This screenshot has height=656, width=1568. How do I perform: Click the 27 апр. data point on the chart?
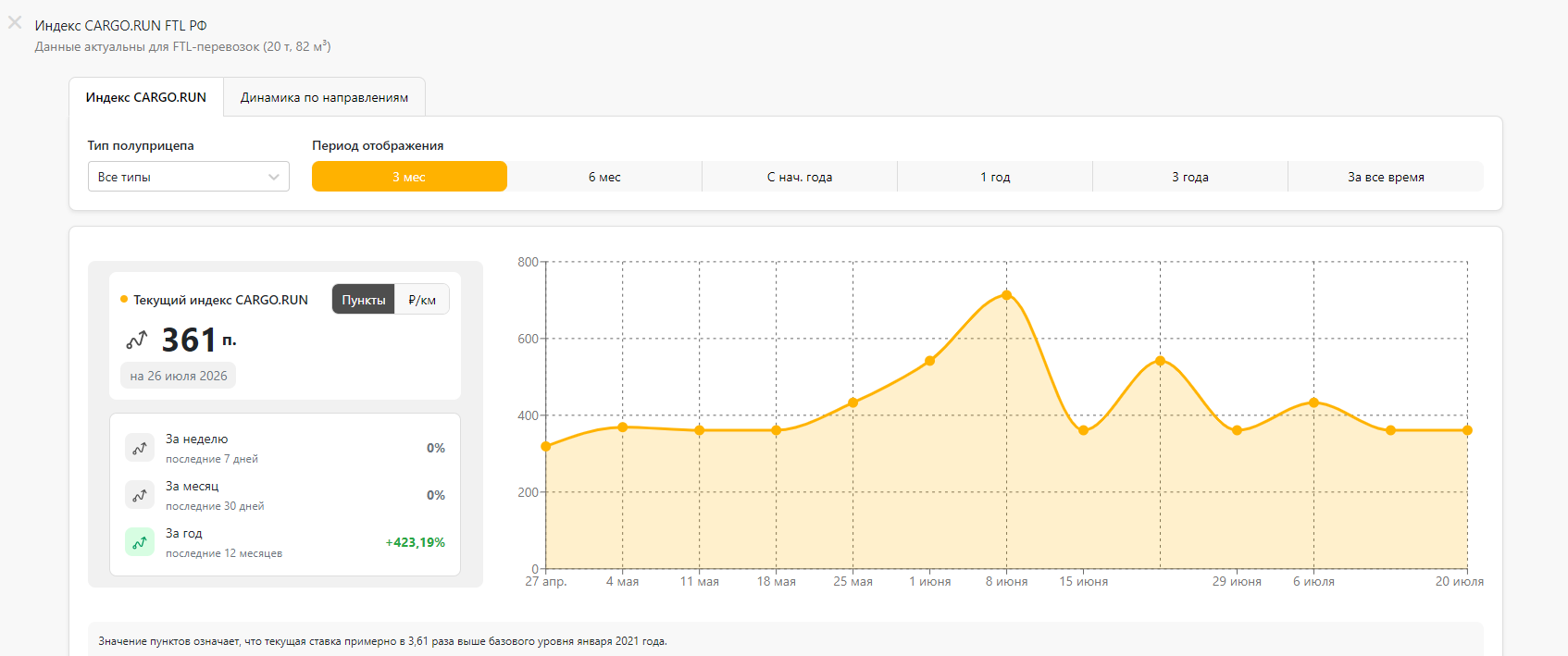click(546, 446)
